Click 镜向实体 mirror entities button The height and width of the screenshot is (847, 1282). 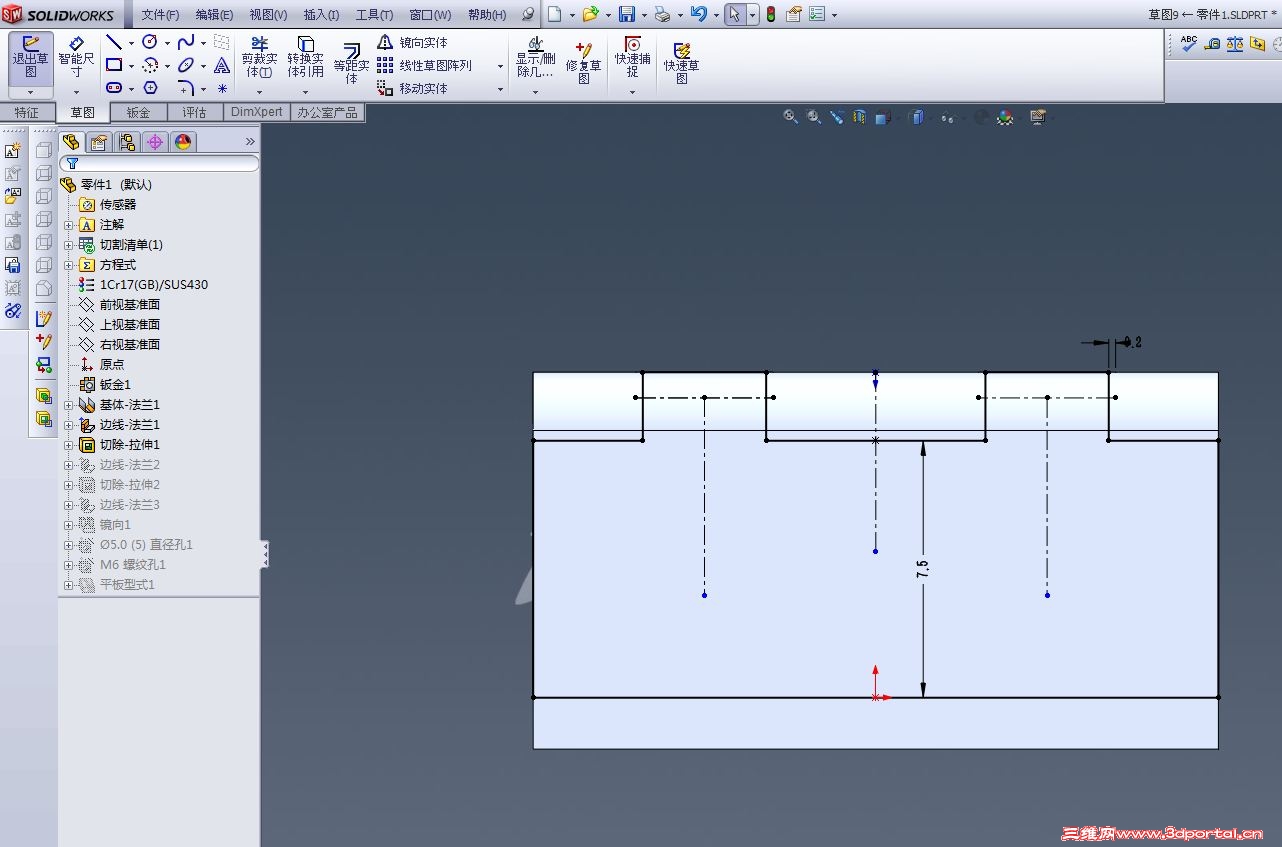click(x=412, y=43)
